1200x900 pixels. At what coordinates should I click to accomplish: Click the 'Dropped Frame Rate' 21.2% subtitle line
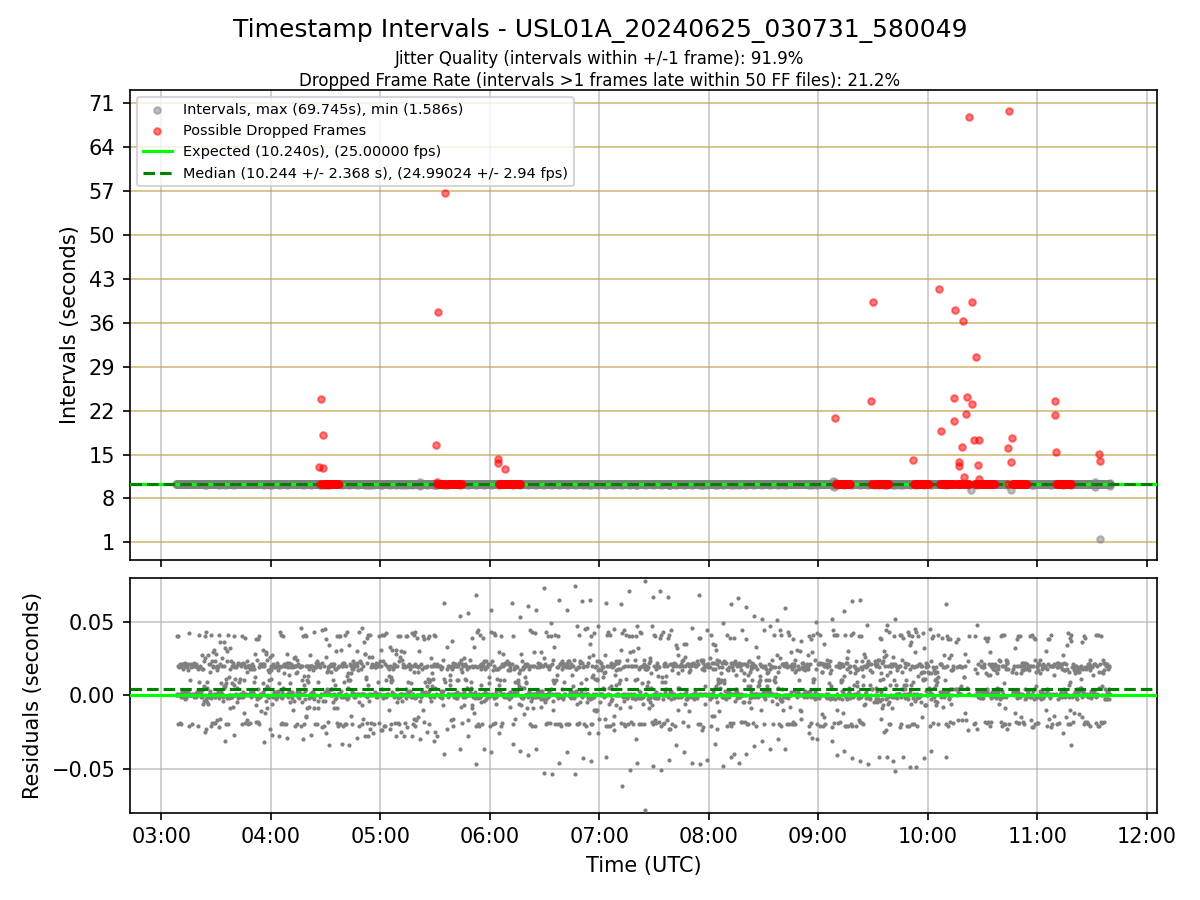click(x=599, y=79)
